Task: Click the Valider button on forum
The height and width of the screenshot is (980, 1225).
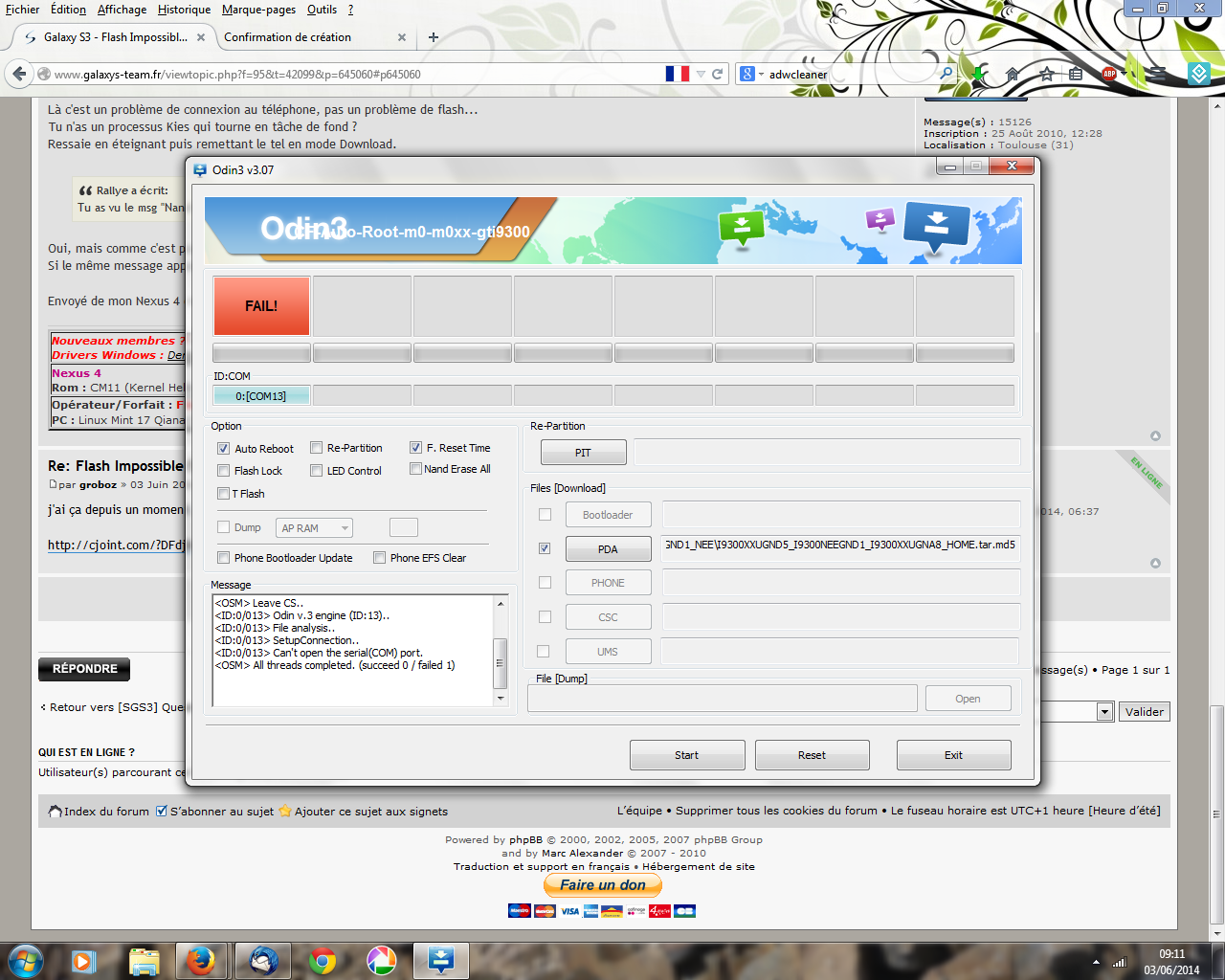Action: 1145,711
